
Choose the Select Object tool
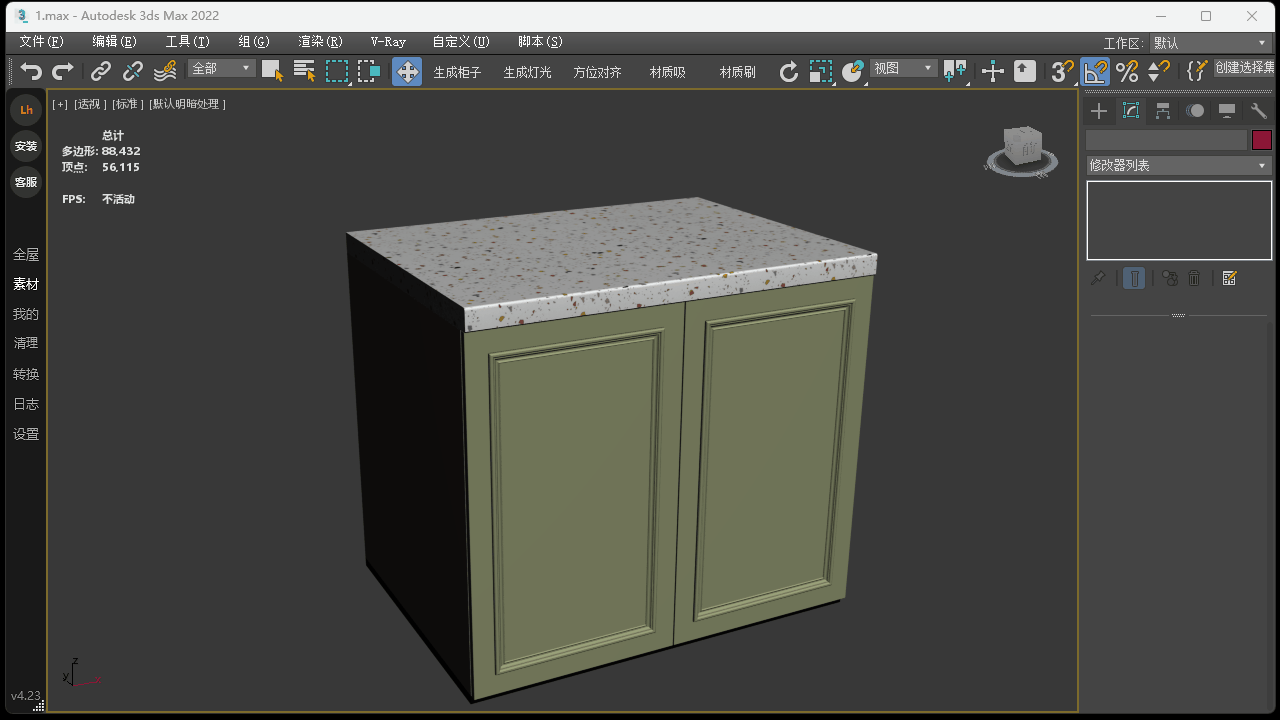pos(272,71)
